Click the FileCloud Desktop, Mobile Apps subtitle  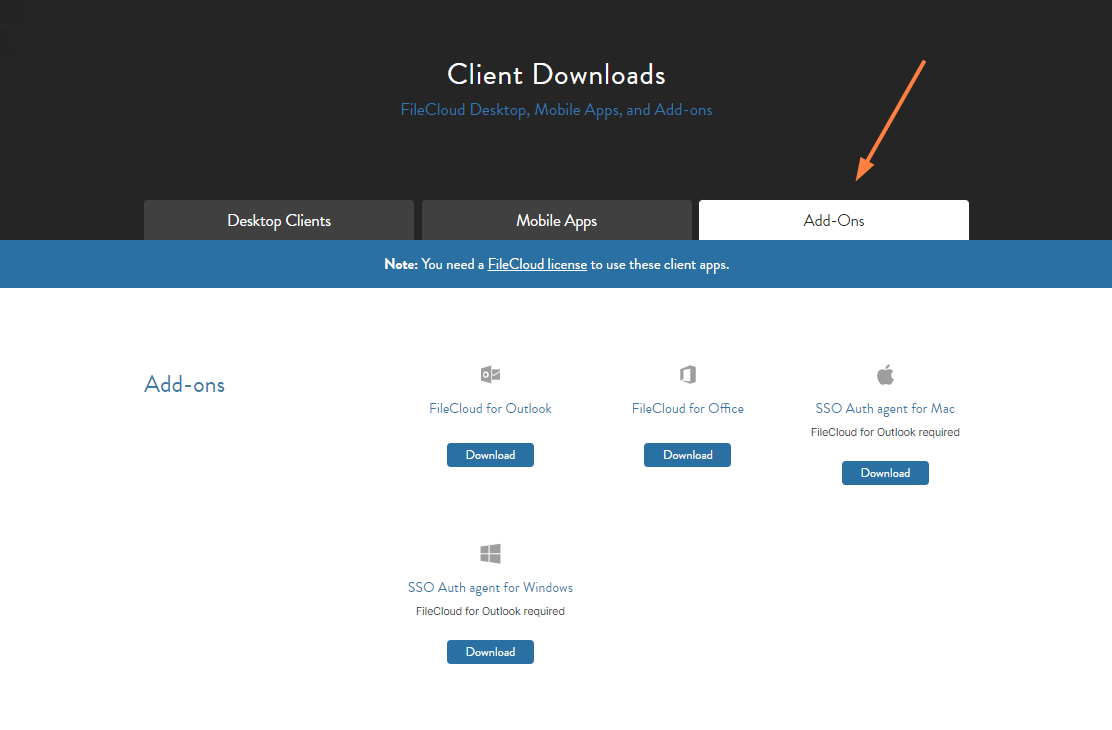point(556,110)
